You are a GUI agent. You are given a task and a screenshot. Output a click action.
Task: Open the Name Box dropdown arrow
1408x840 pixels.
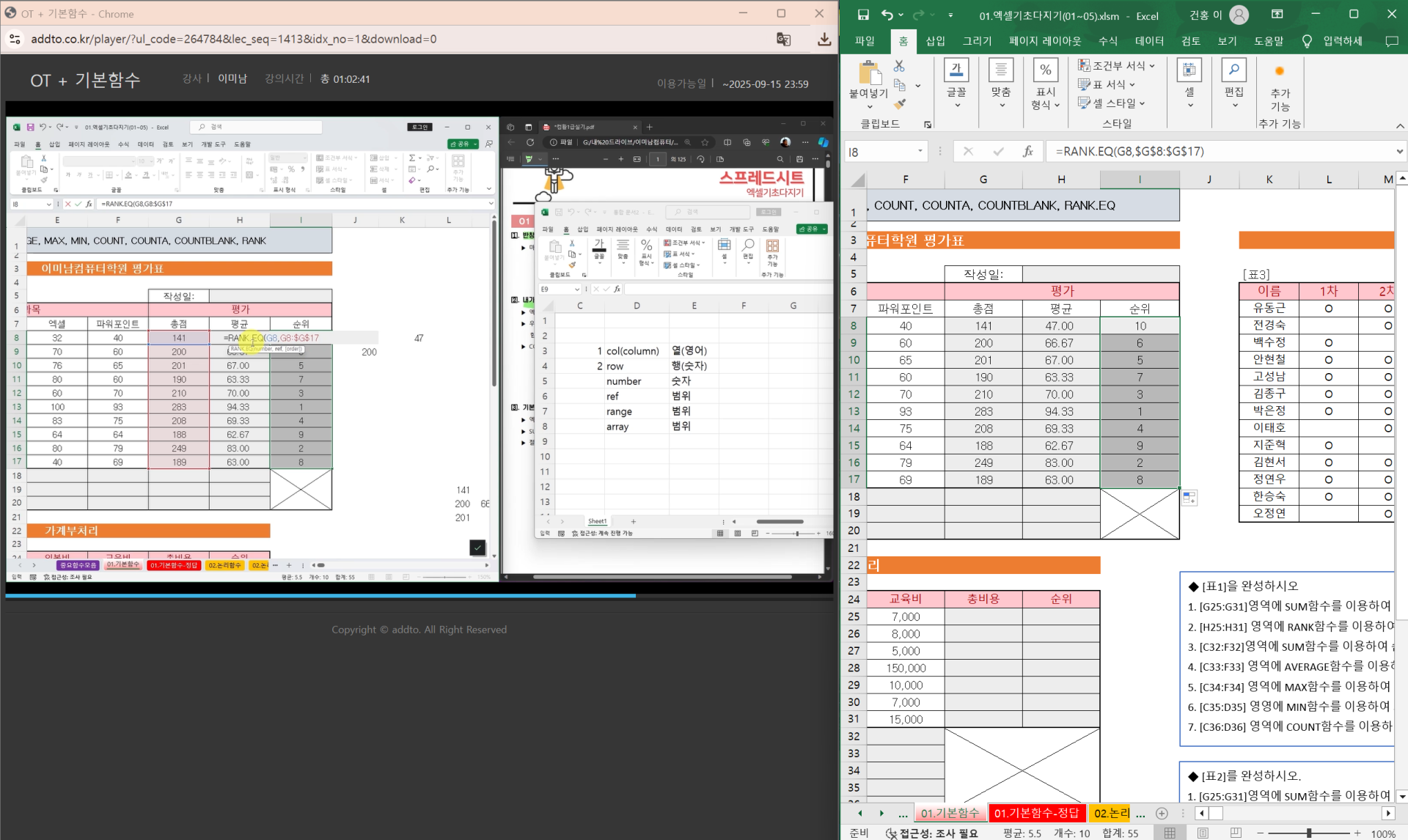click(x=920, y=151)
